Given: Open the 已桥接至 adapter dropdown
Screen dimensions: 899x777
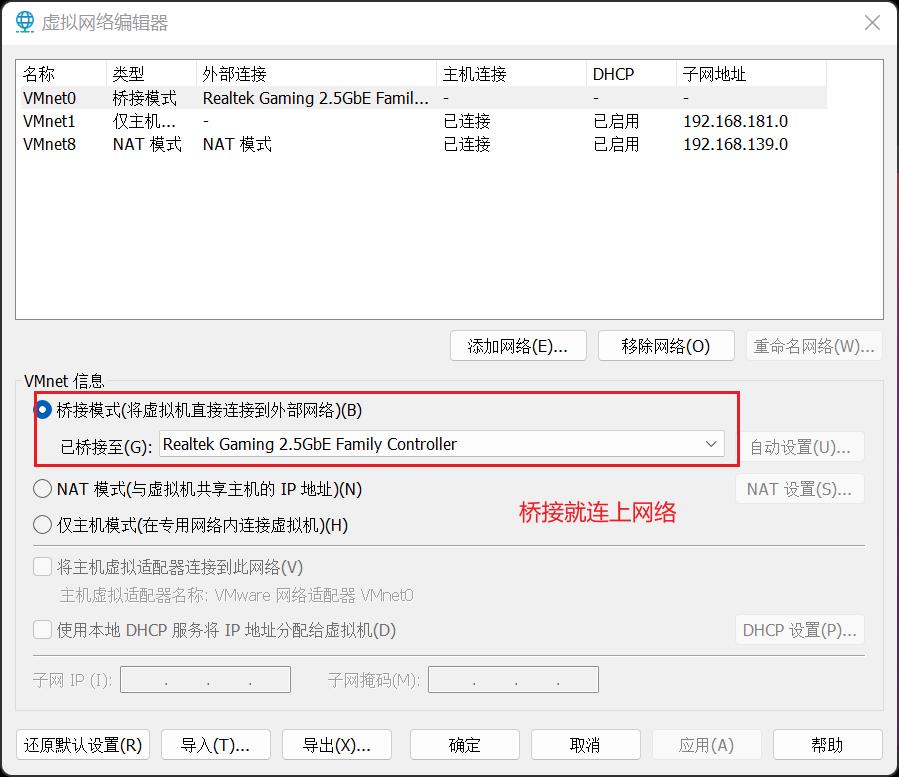Looking at the screenshot, I should point(441,444).
